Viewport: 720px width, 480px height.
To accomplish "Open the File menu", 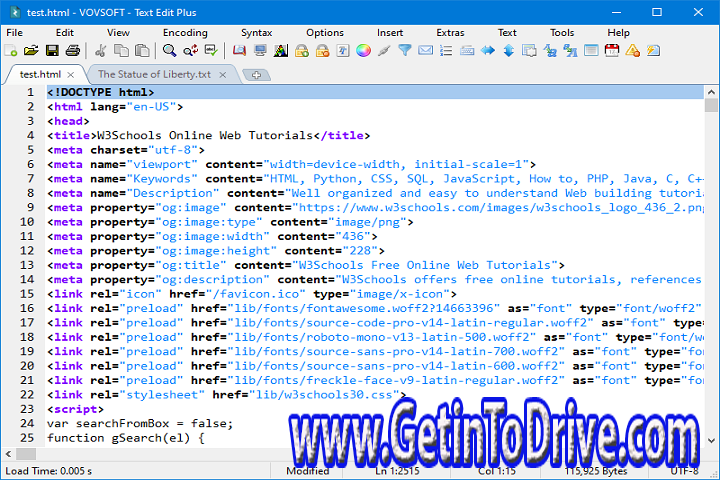I will pyautogui.click(x=14, y=33).
